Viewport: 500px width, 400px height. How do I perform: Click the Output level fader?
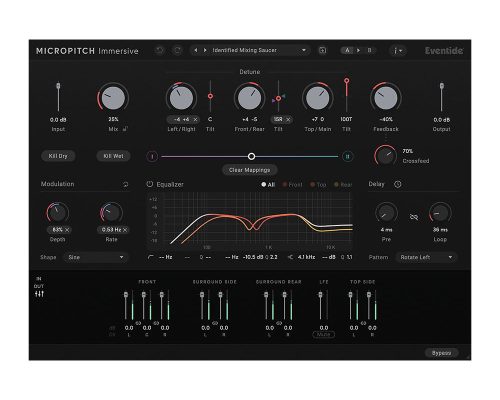442,86
